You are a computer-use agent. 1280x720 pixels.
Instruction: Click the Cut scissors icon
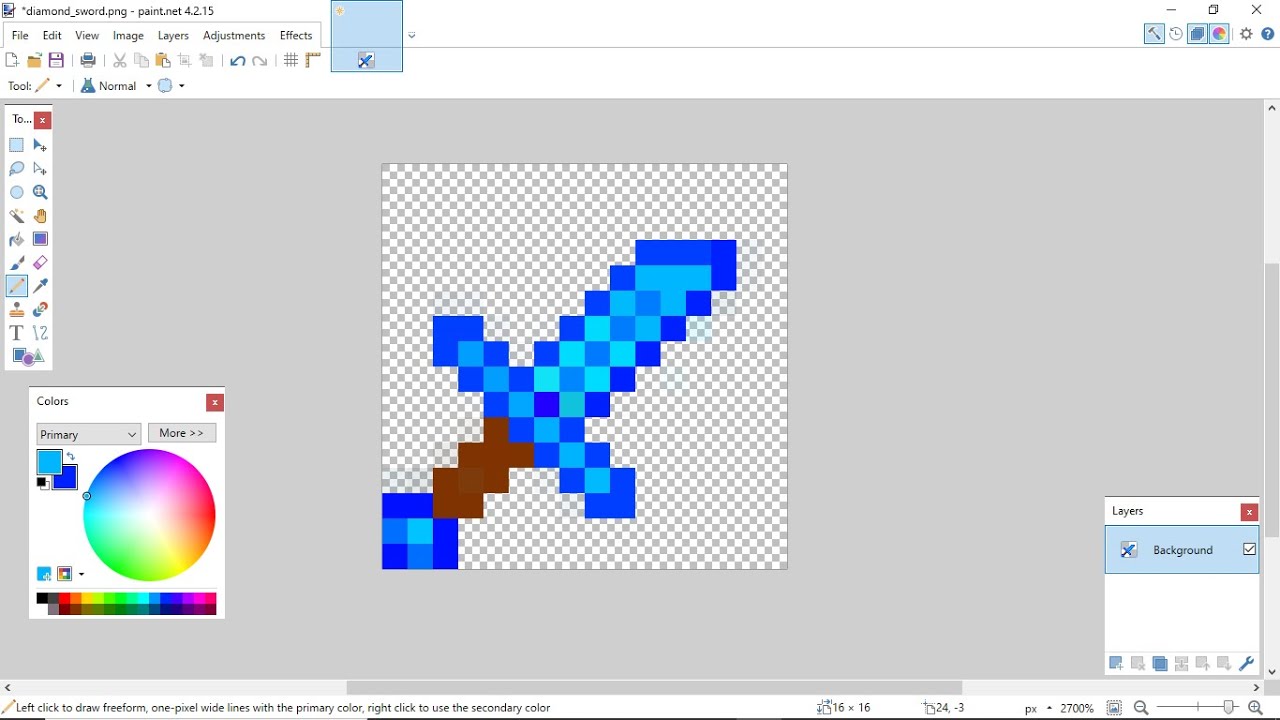pos(120,61)
